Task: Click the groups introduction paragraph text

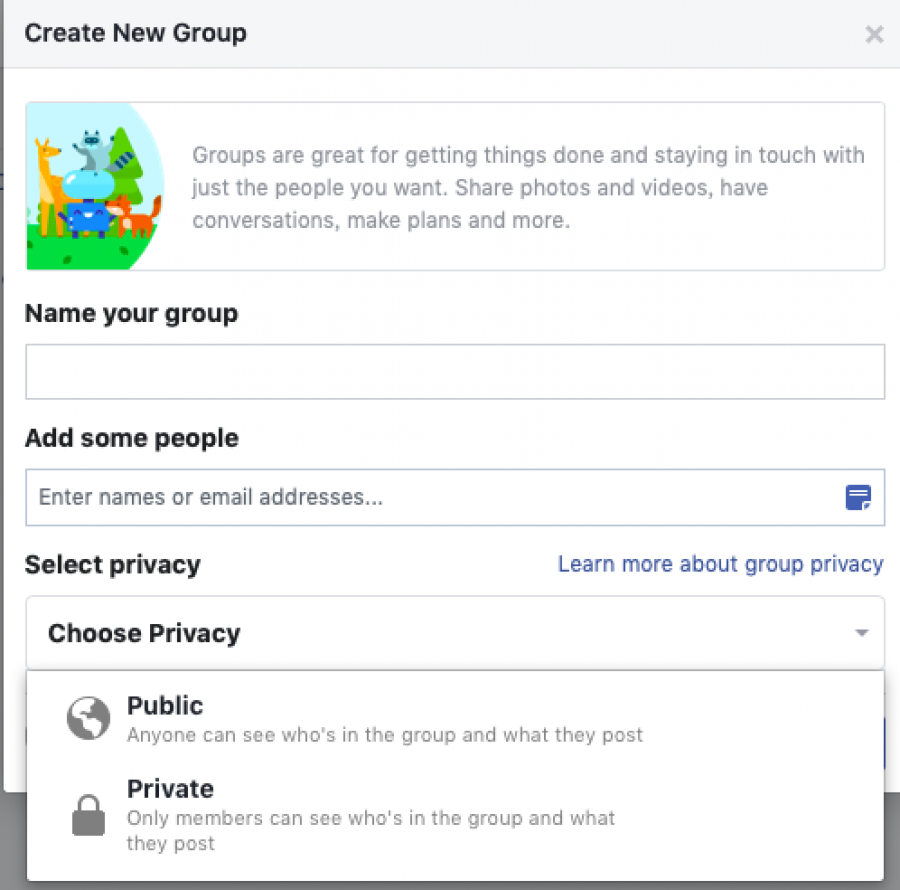Action: tap(528, 188)
